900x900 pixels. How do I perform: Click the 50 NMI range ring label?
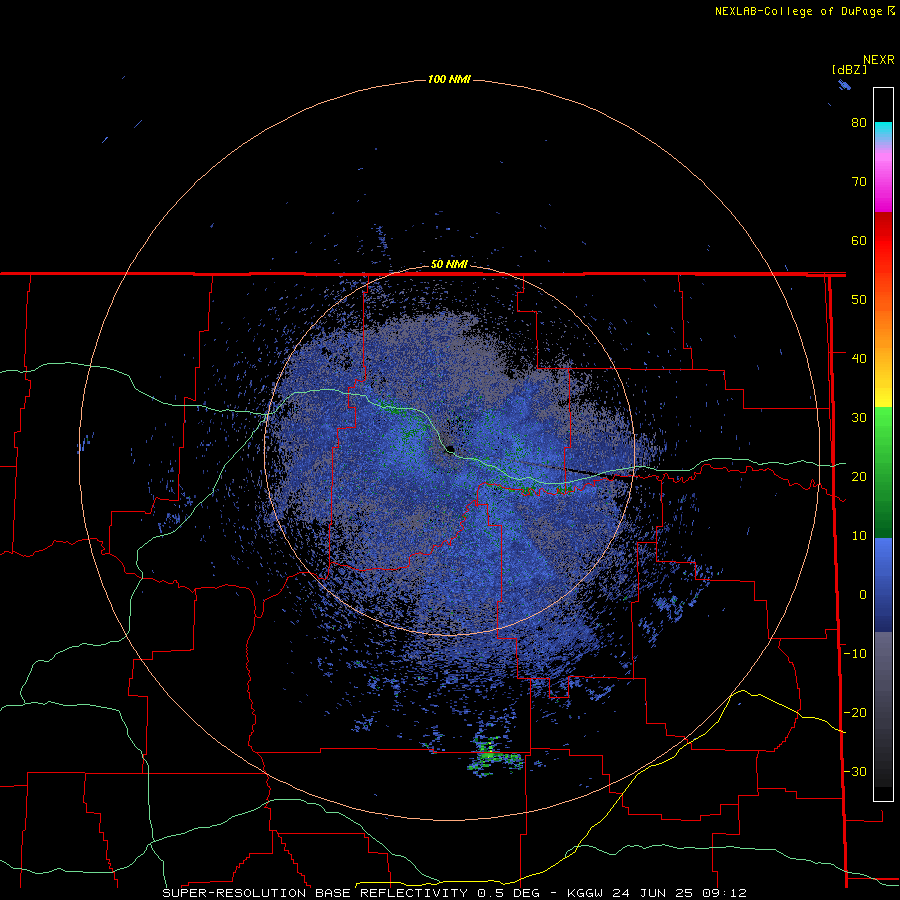[449, 265]
